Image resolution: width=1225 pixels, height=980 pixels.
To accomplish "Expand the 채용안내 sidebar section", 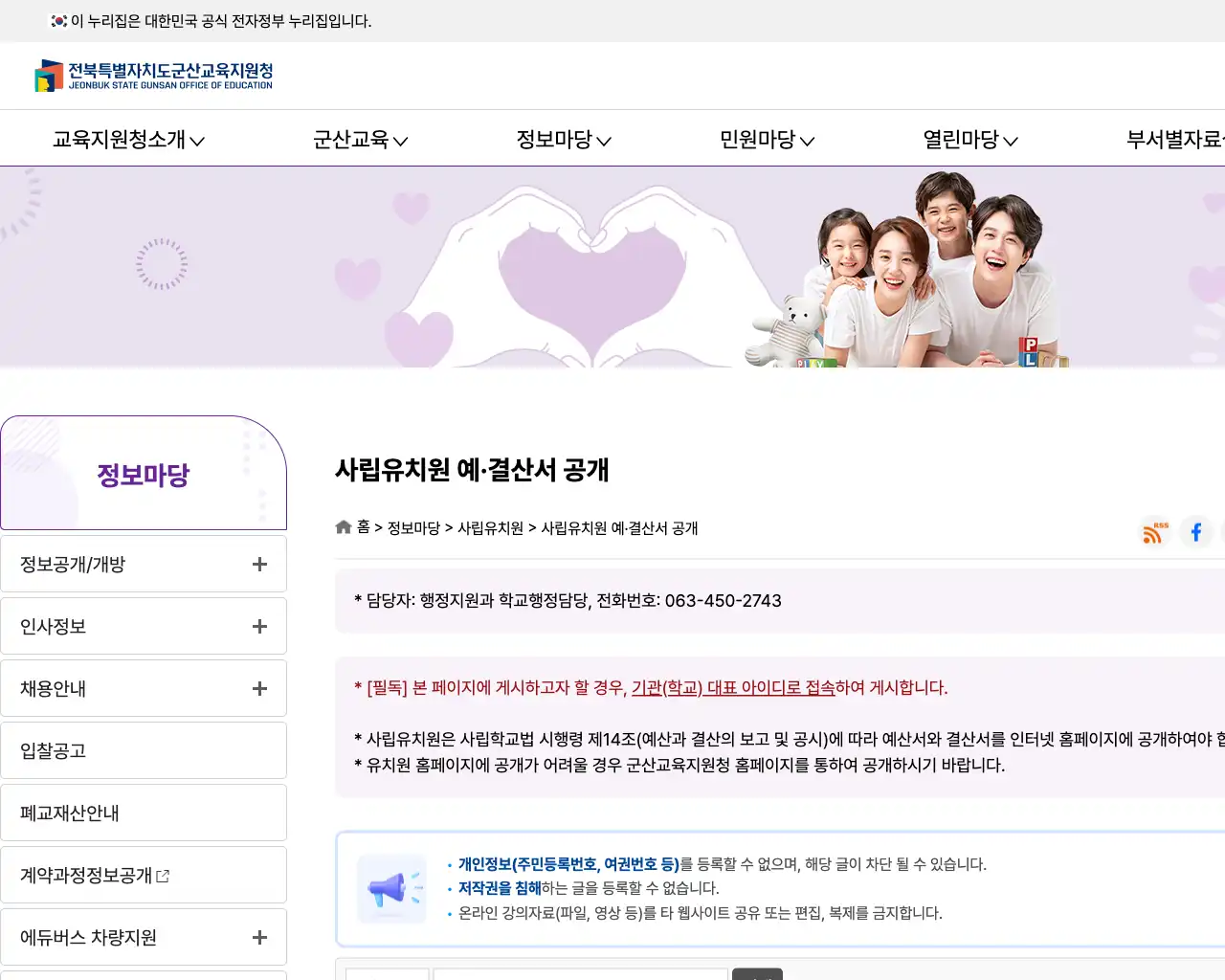I will click(258, 688).
